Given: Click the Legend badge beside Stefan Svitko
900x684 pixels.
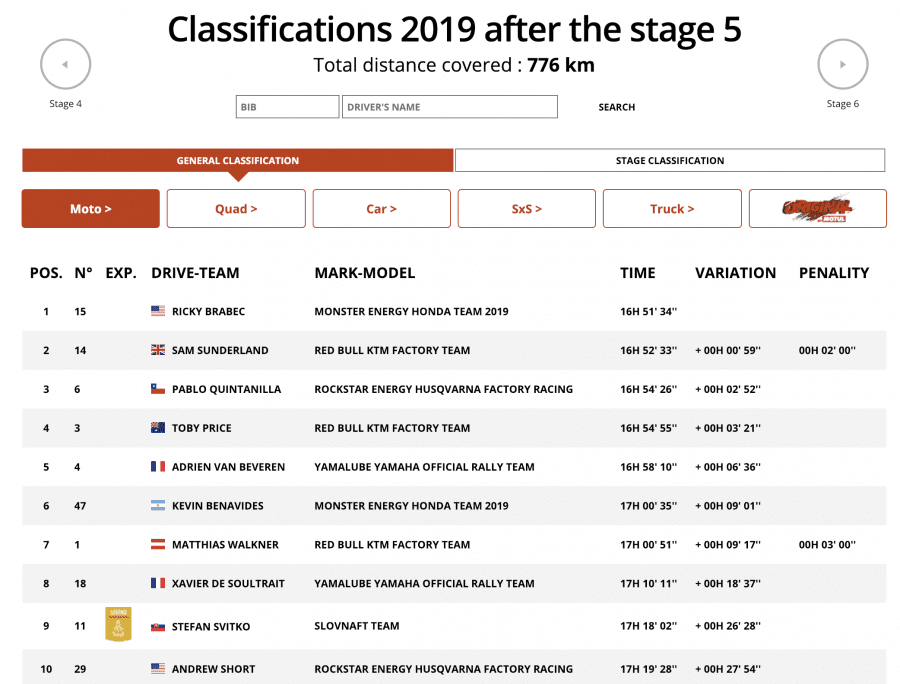Looking at the screenshot, I should 118,624.
